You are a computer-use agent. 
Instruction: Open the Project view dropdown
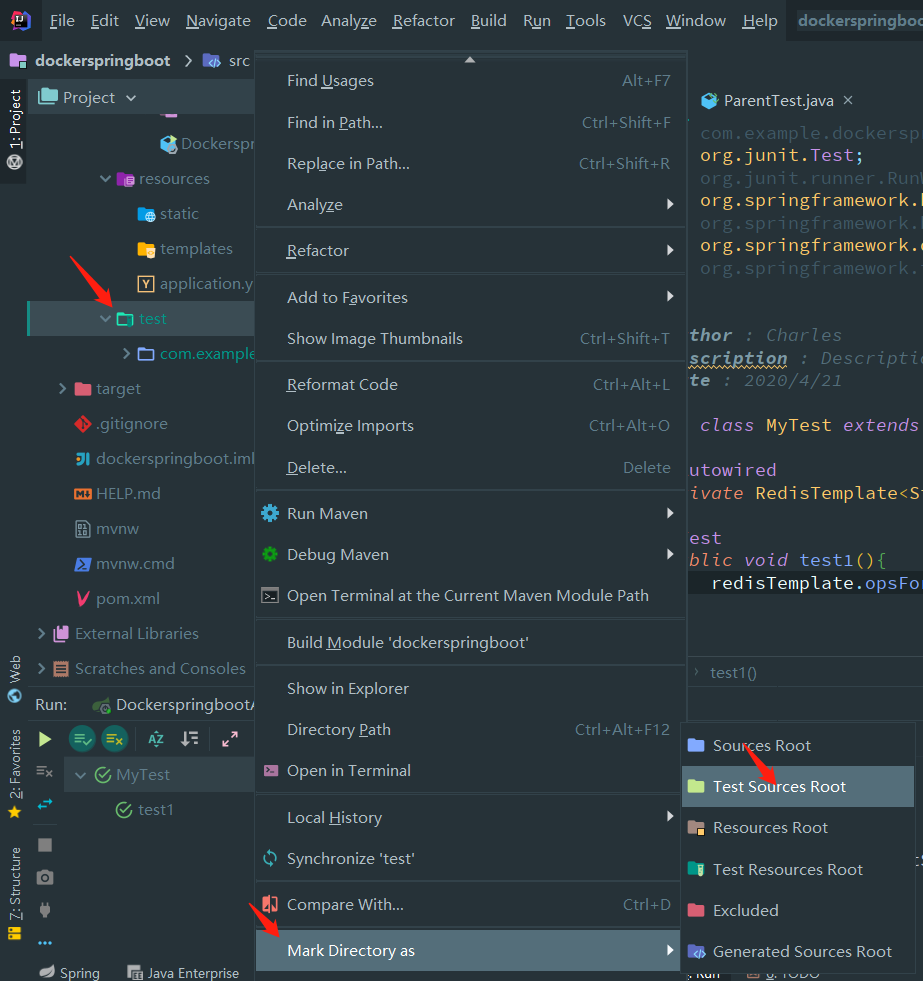(131, 98)
